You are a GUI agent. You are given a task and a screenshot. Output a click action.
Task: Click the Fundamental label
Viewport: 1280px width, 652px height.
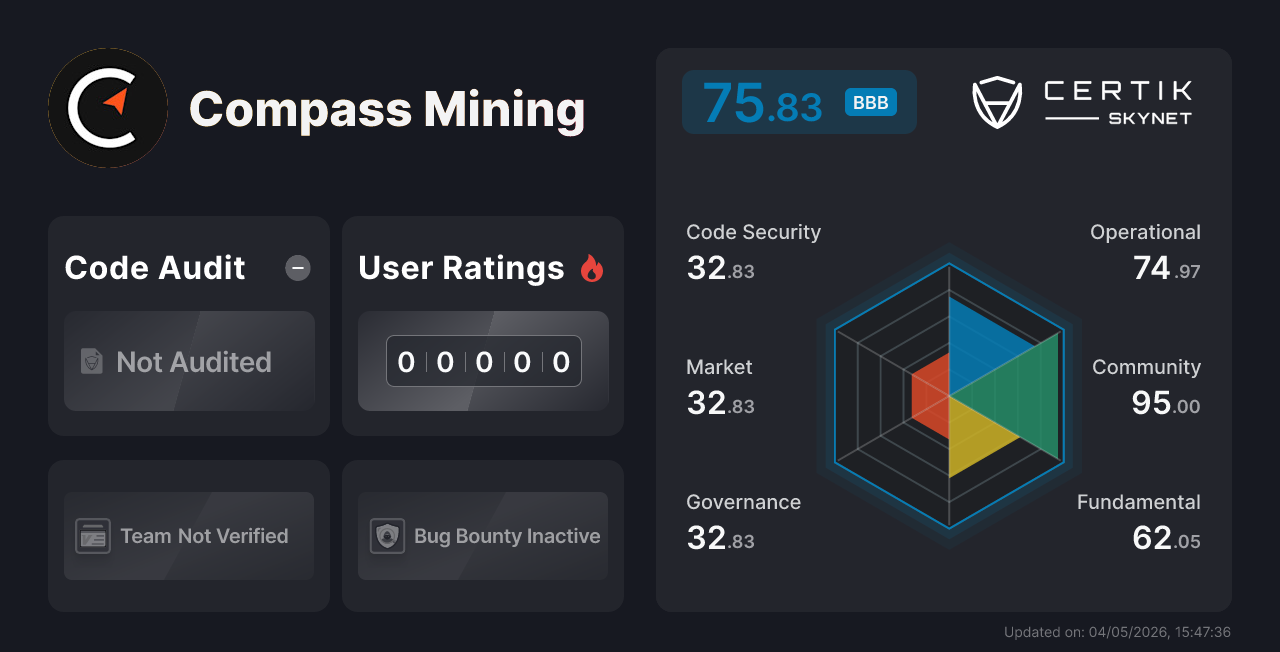coord(1138,502)
